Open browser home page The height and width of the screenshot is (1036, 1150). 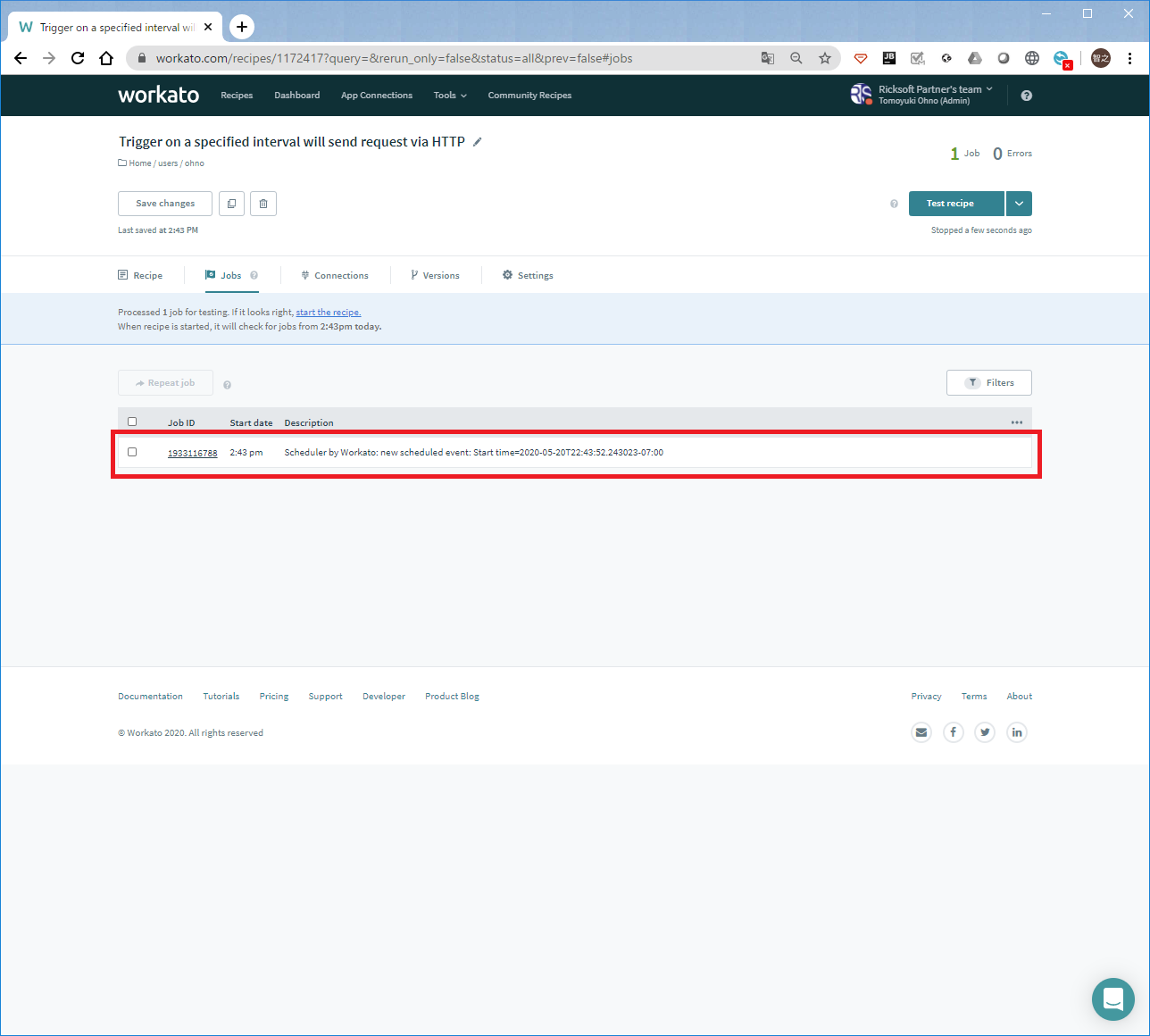106,58
